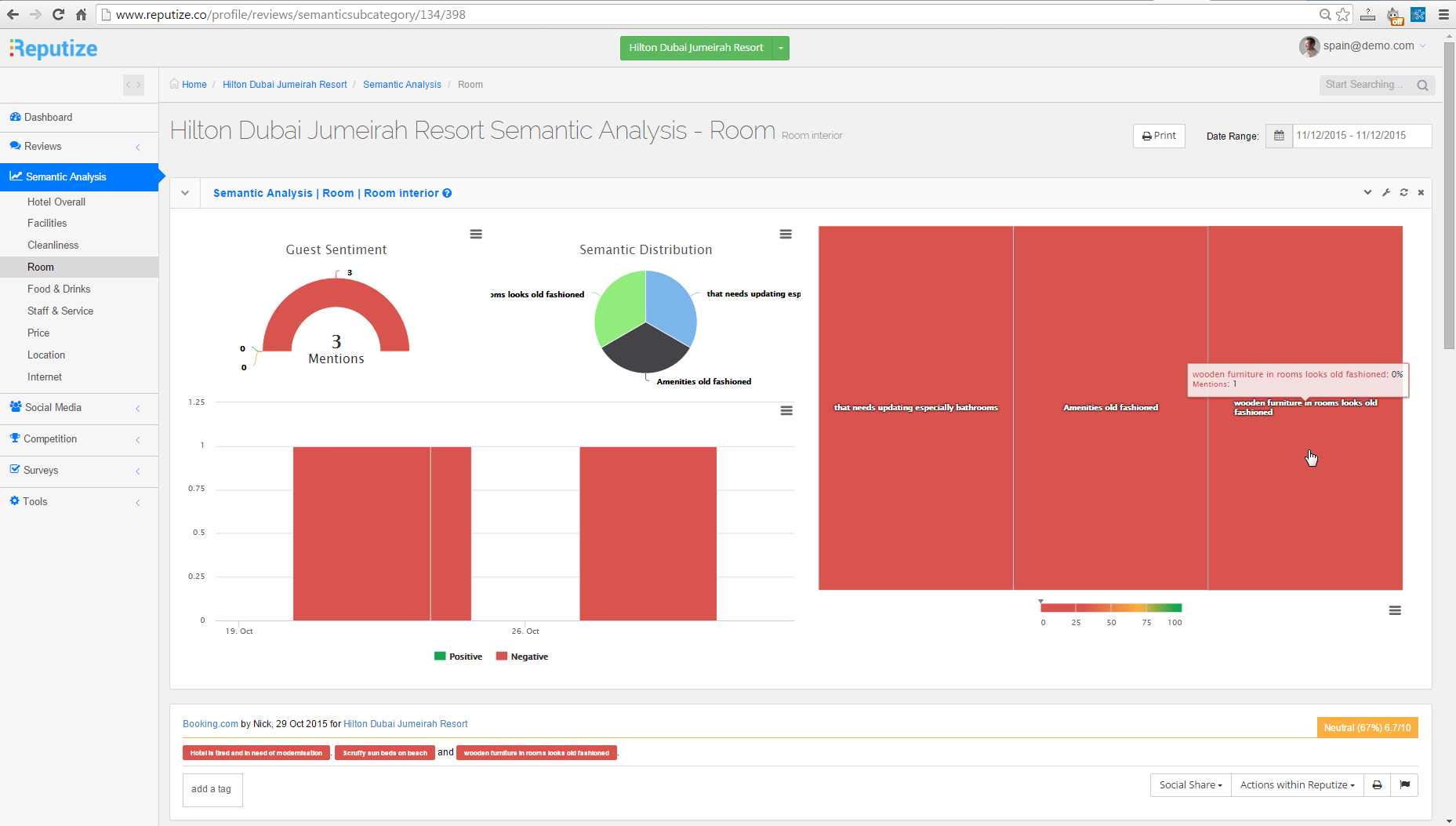Screen dimensions: 1456x826
Task: Expand Actions within Reputize menu
Action: [x=1297, y=785]
